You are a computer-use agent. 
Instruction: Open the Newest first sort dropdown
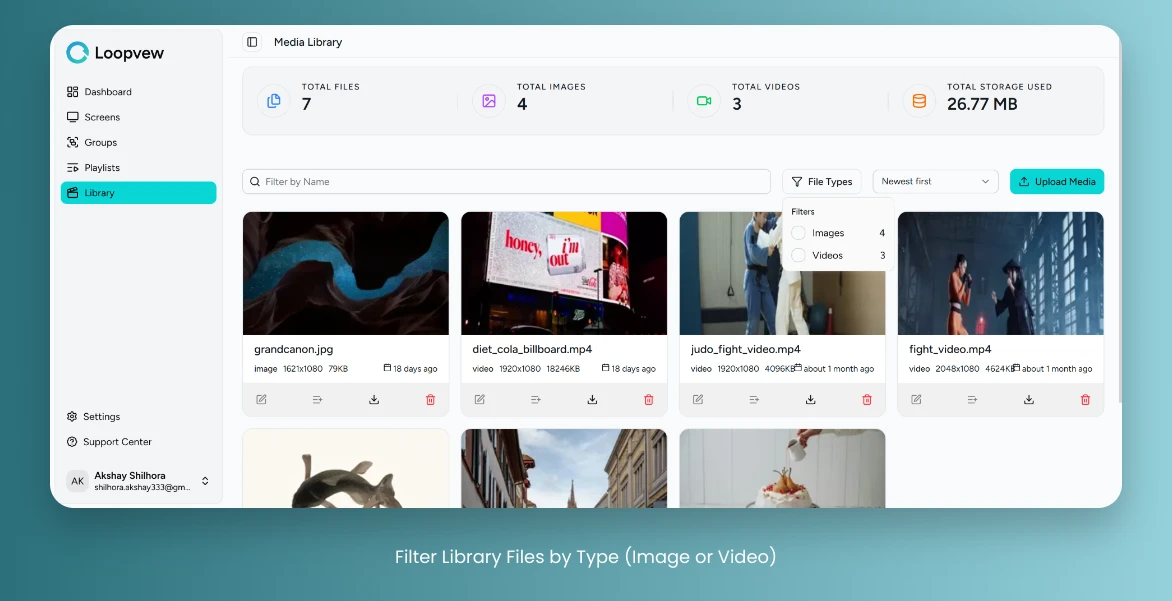point(935,182)
